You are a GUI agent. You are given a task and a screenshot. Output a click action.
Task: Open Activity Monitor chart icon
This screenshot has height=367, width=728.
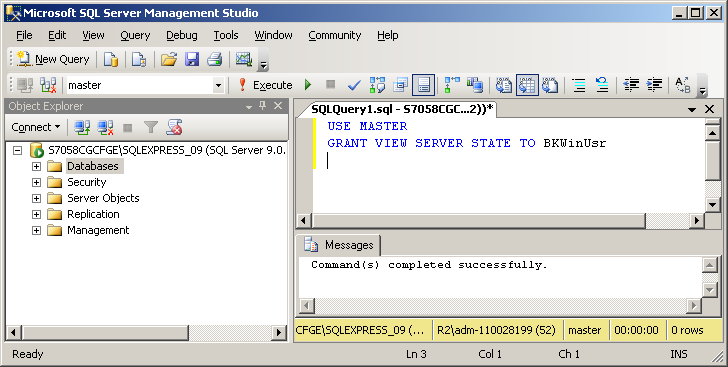(244, 59)
